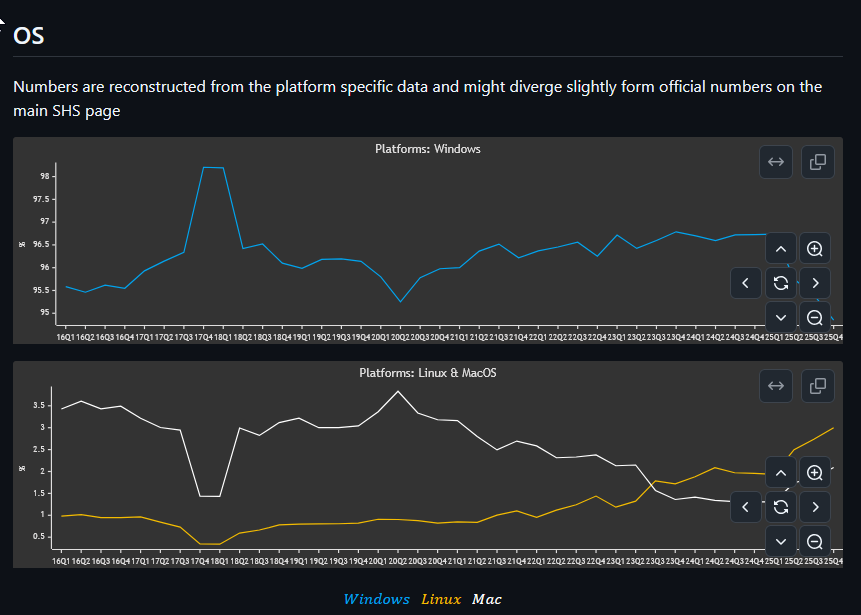
Task: Expand the Linux & MacOS chart width
Action: tap(774, 385)
